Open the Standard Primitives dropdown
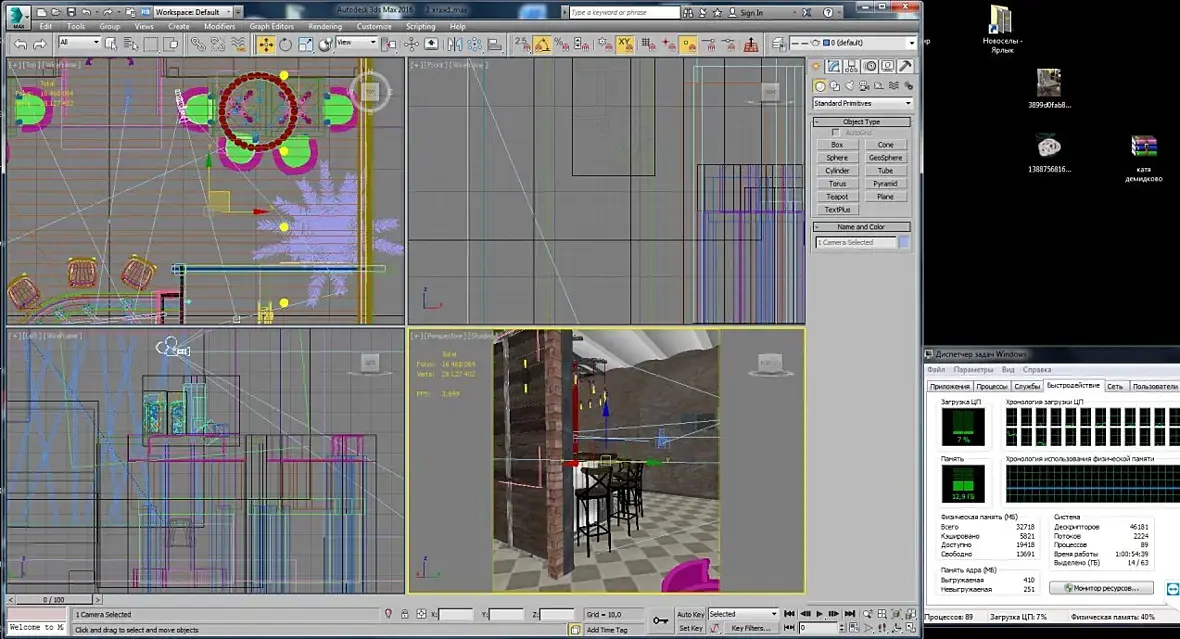This screenshot has width=1180, height=639. point(862,103)
